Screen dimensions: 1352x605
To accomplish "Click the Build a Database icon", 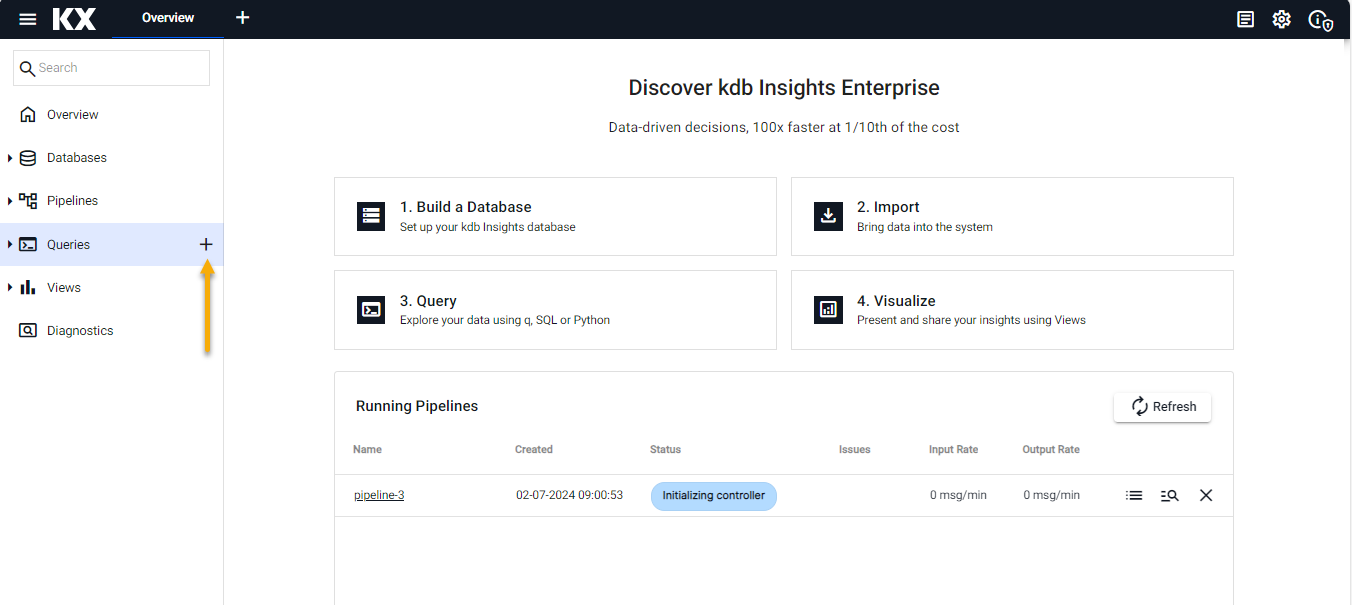I will (372, 216).
